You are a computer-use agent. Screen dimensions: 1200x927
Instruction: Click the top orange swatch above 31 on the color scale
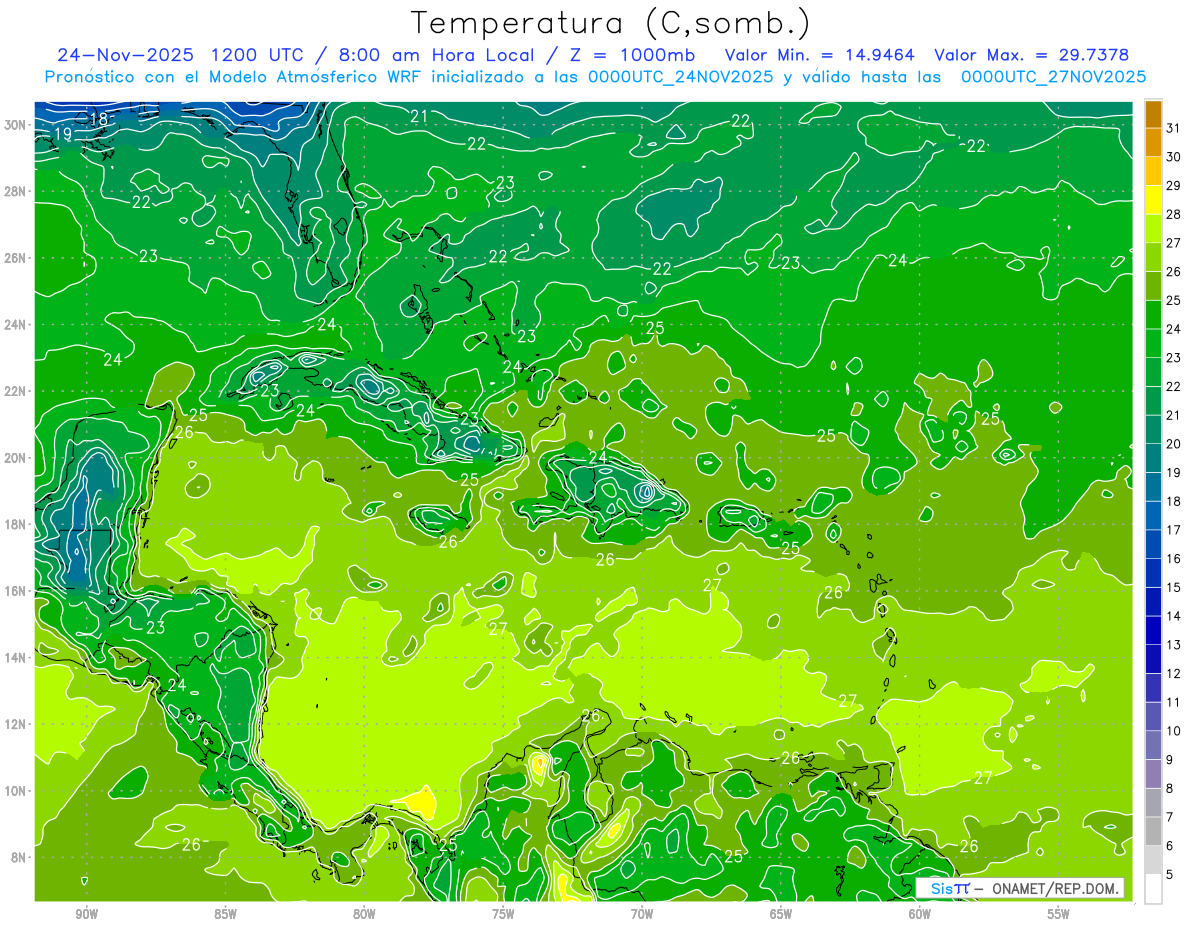click(1153, 114)
